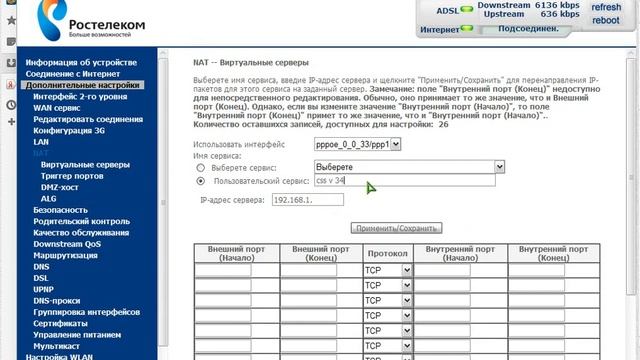Open Сертификаты menu item
This screenshot has width=640, height=360.
(x=60, y=323)
